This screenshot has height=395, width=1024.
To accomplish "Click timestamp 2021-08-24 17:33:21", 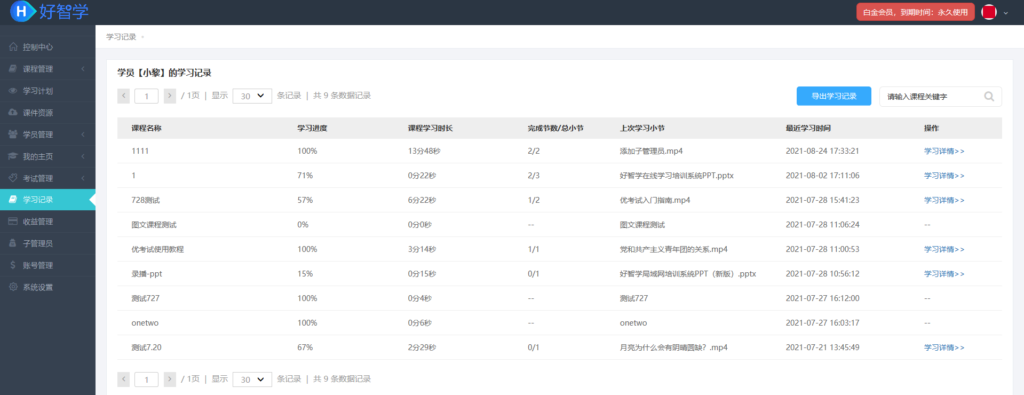I will click(822, 151).
